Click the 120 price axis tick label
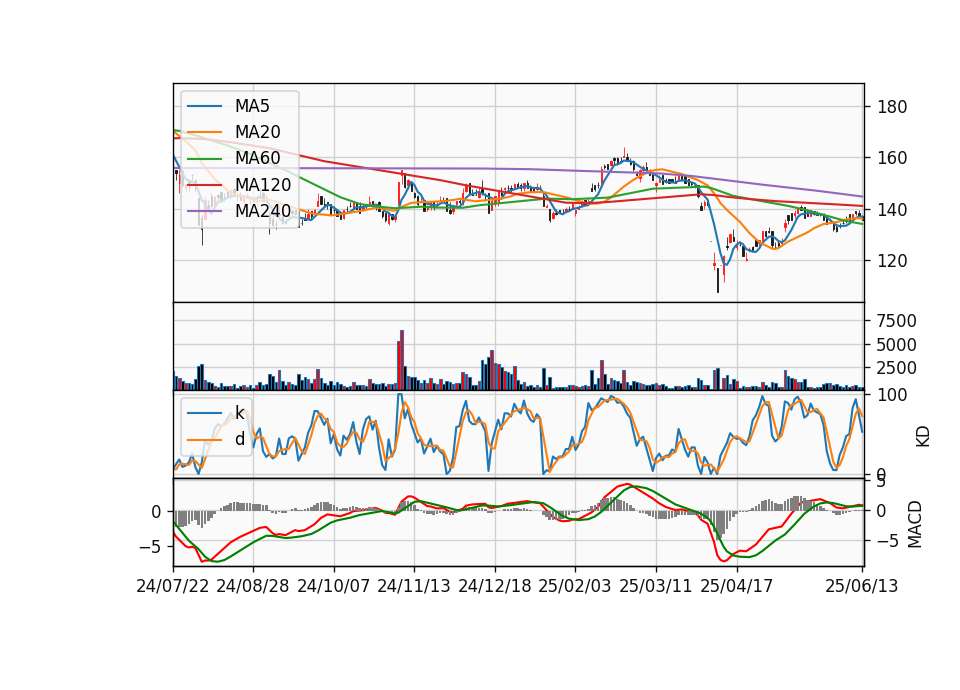This screenshot has height=690, width=960. click(x=892, y=261)
